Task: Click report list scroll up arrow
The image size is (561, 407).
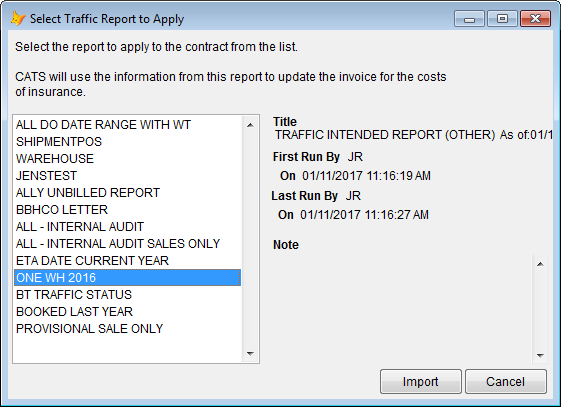Action: (250, 125)
